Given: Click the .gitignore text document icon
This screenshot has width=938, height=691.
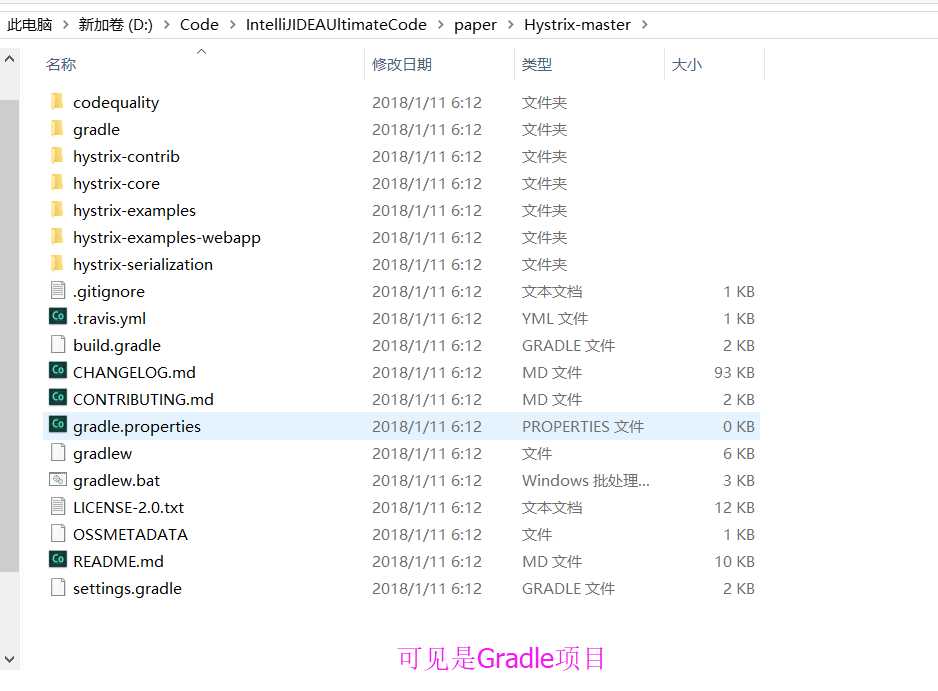Looking at the screenshot, I should [58, 291].
